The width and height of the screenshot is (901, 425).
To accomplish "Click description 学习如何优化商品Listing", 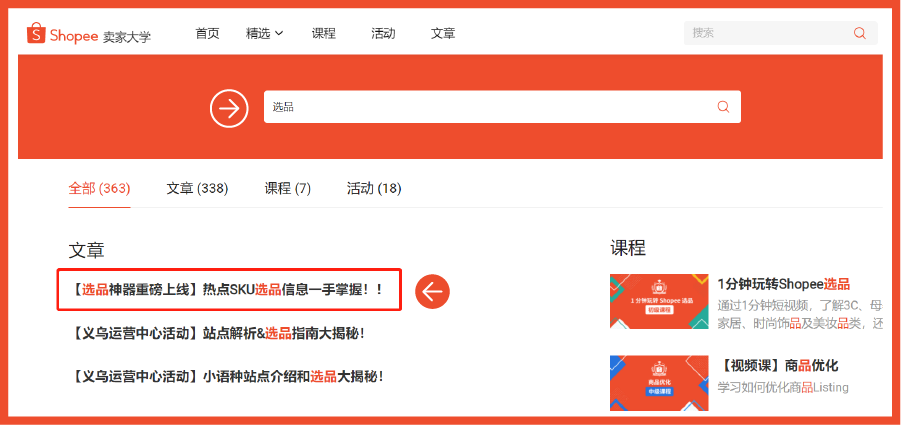I will 783,387.
